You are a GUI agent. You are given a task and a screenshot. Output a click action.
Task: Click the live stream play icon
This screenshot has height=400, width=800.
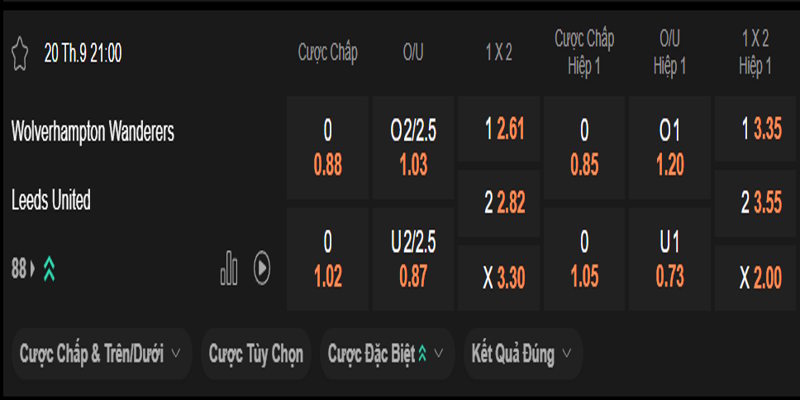261,267
